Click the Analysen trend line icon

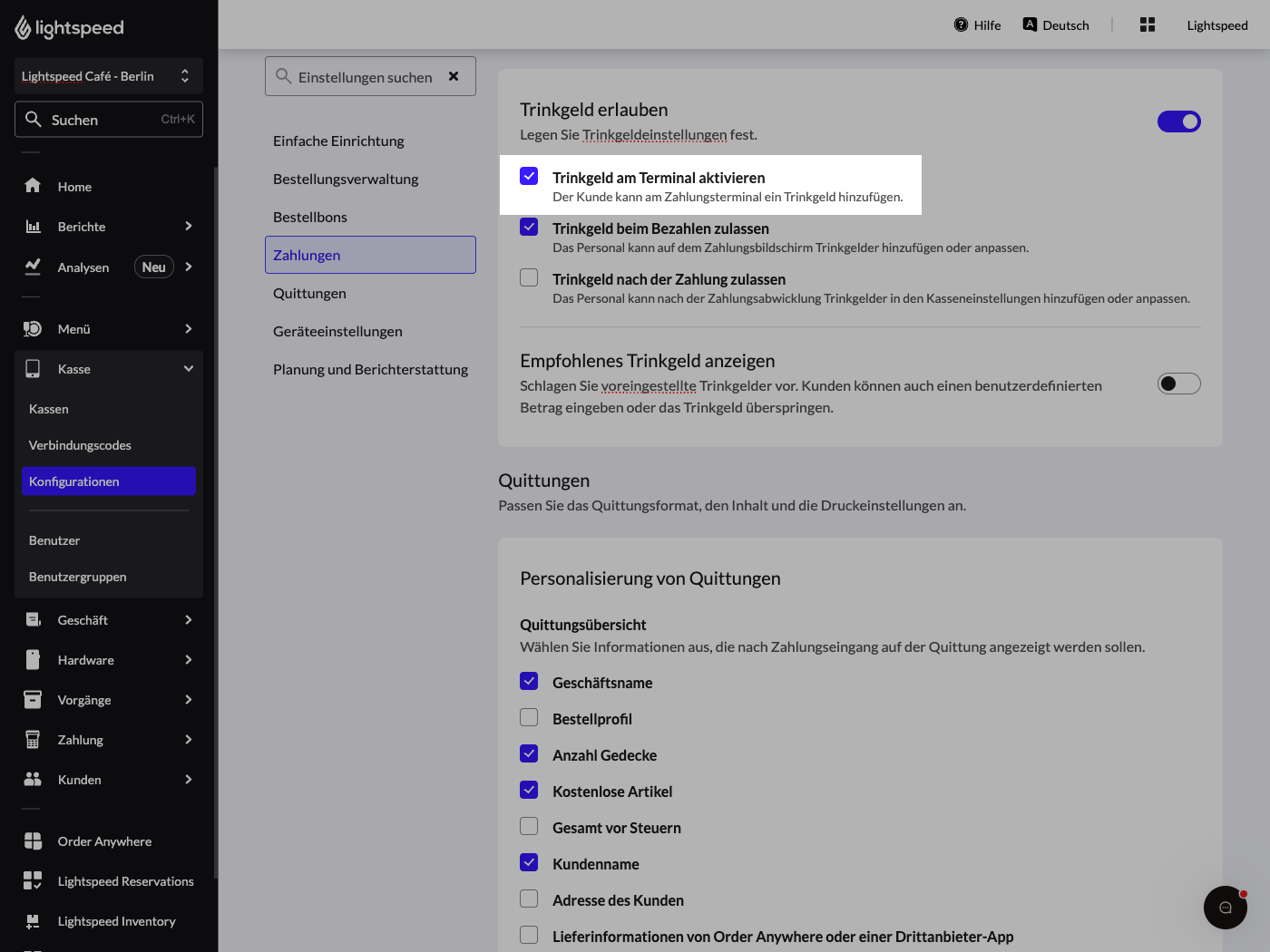(33, 267)
